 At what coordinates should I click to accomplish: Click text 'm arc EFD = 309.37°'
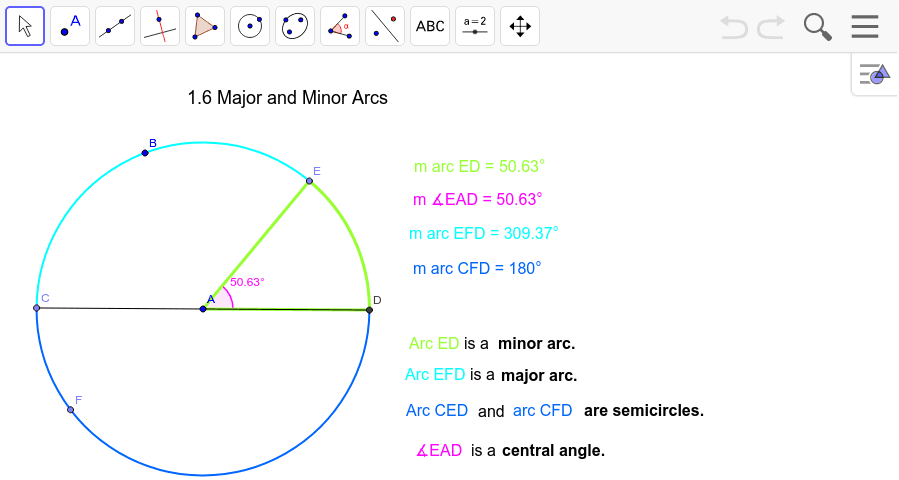483,233
